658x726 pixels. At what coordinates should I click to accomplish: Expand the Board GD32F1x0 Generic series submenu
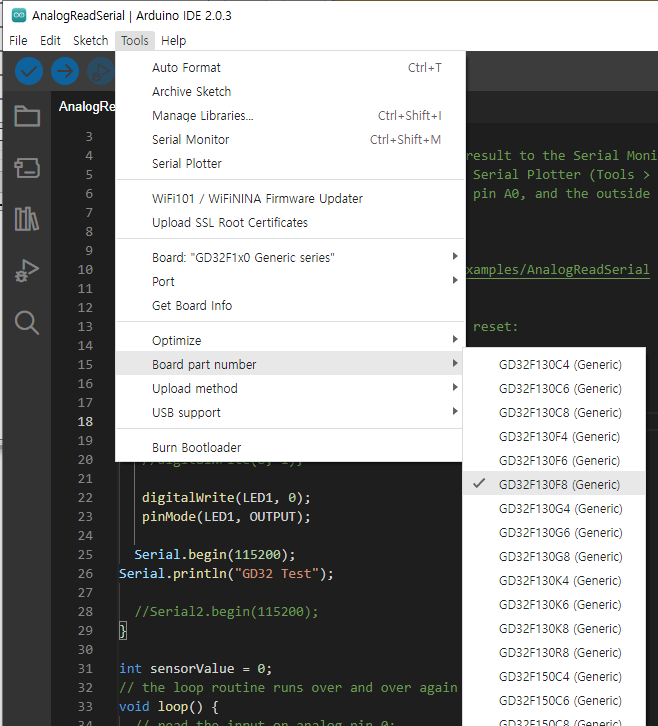290,257
